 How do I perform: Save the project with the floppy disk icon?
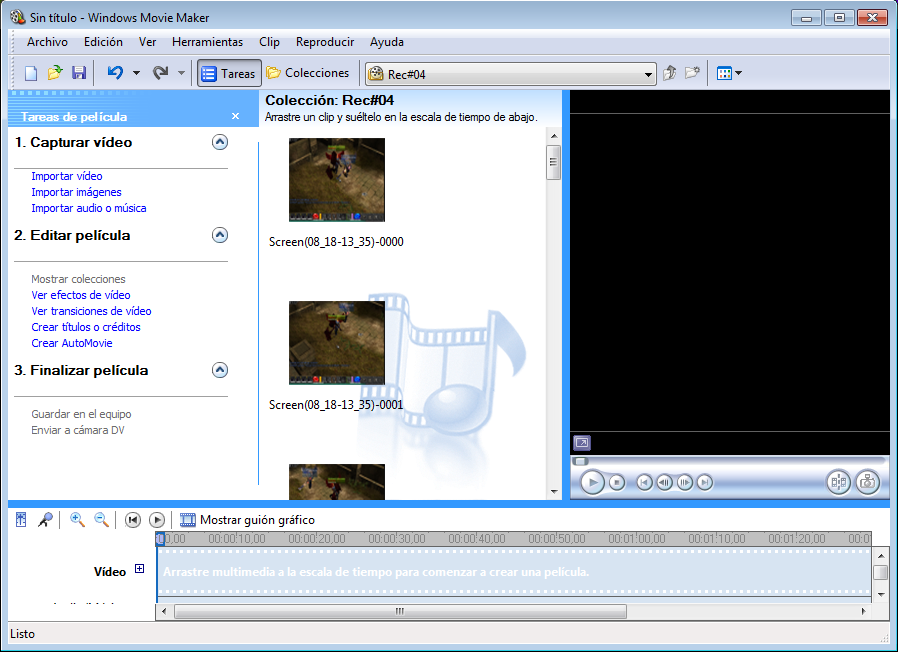click(78, 73)
